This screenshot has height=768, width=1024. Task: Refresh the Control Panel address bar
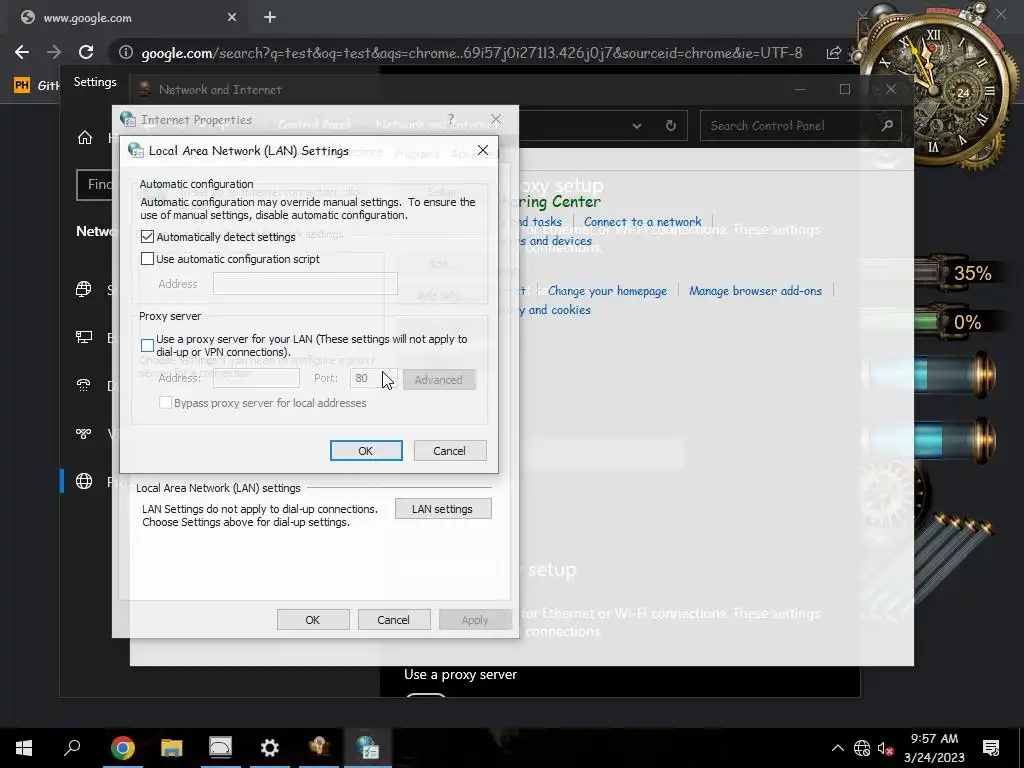(x=670, y=125)
